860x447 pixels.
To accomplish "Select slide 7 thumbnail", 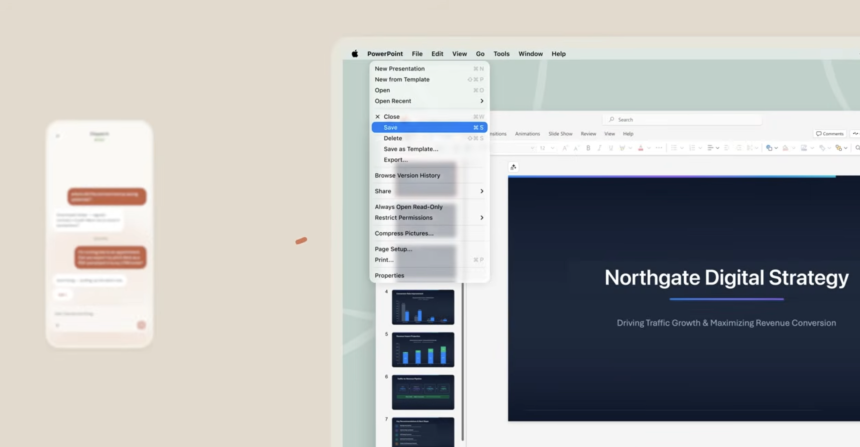I will [x=423, y=432].
